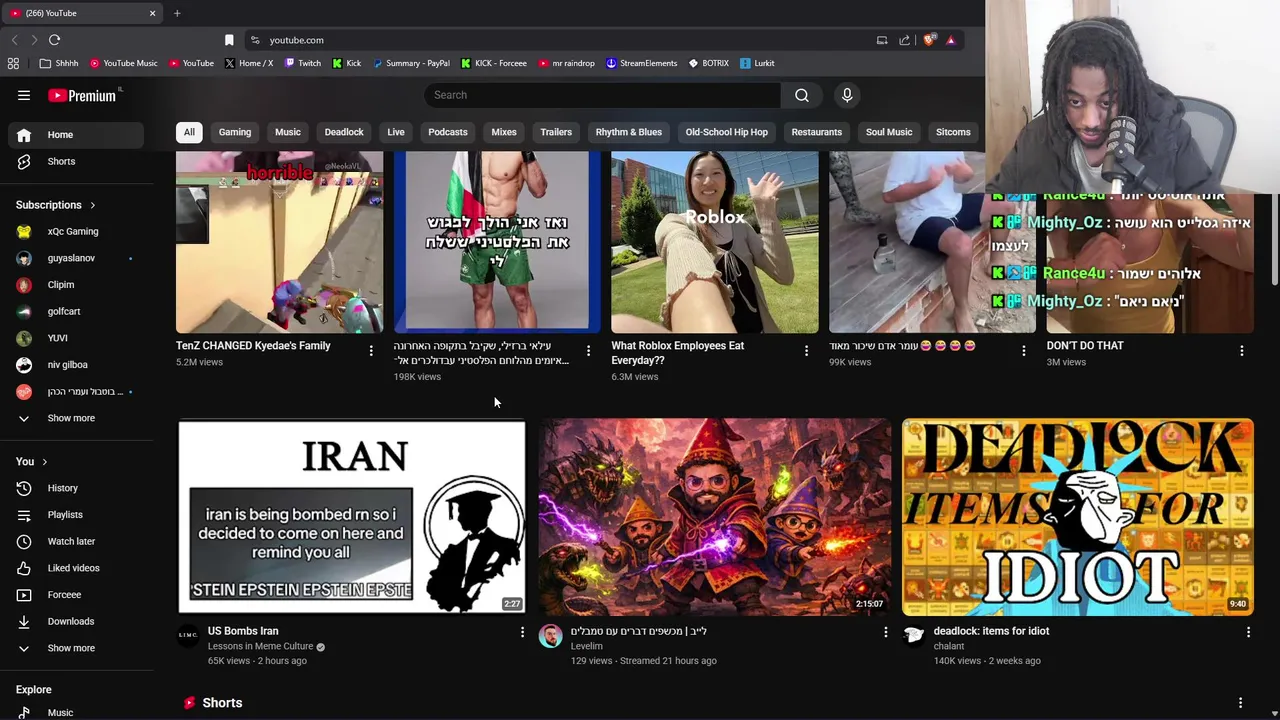Play the wizards livestream thumbnail
1280x720 pixels.
715,516
